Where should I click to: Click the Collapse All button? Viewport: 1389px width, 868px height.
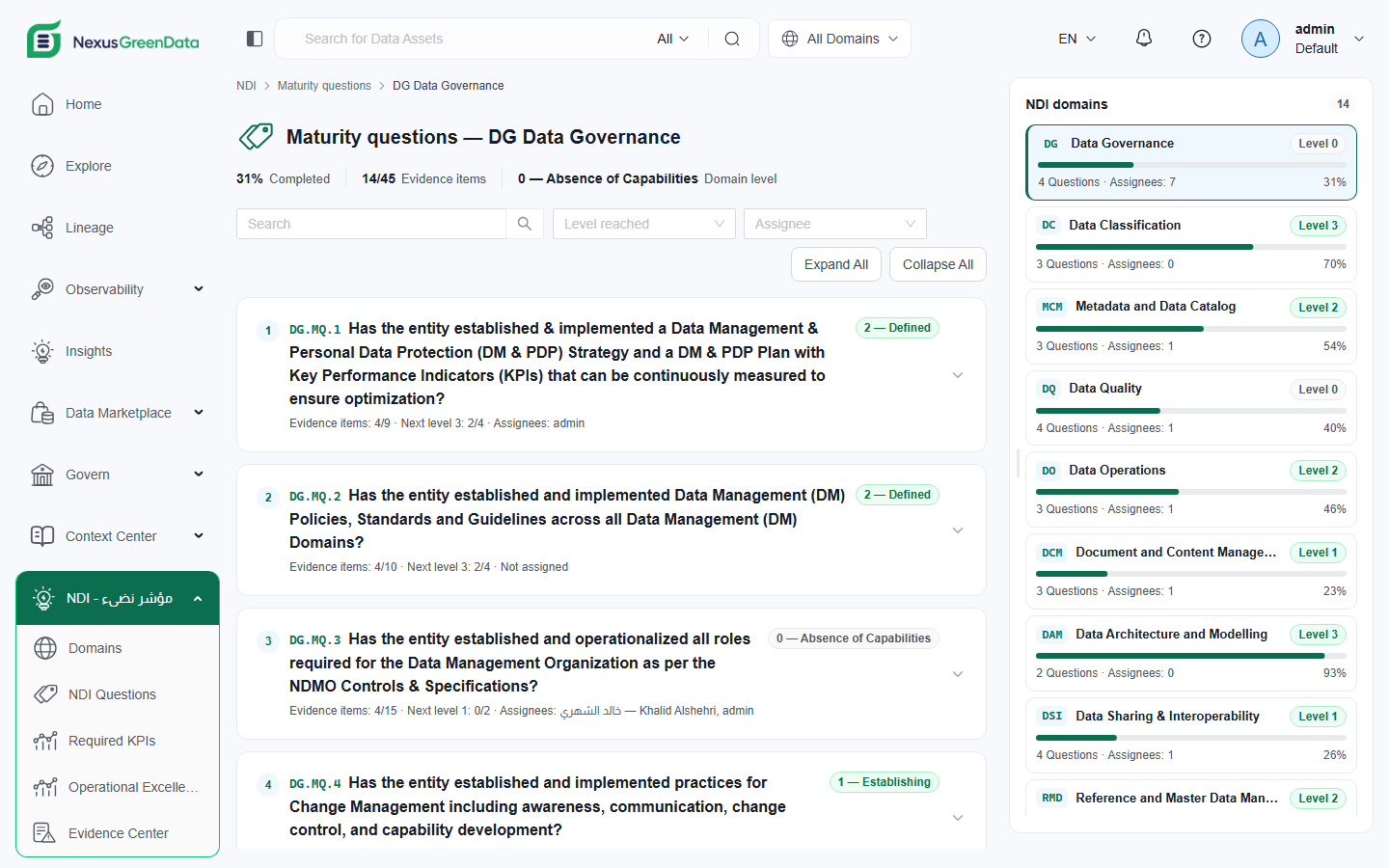(x=938, y=264)
